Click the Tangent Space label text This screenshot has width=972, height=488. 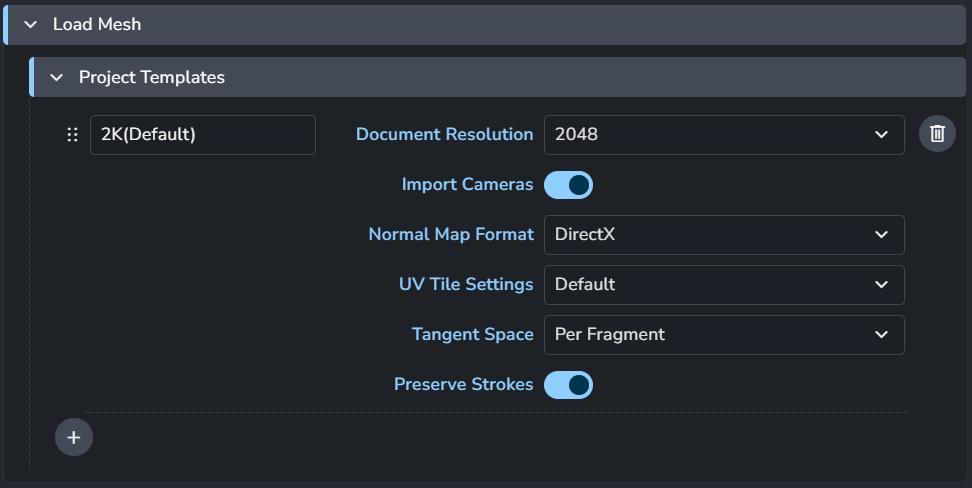pyautogui.click(x=473, y=335)
